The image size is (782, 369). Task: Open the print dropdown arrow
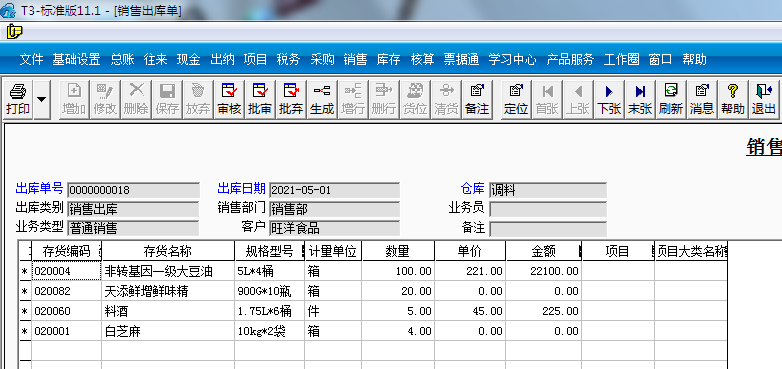pos(41,99)
